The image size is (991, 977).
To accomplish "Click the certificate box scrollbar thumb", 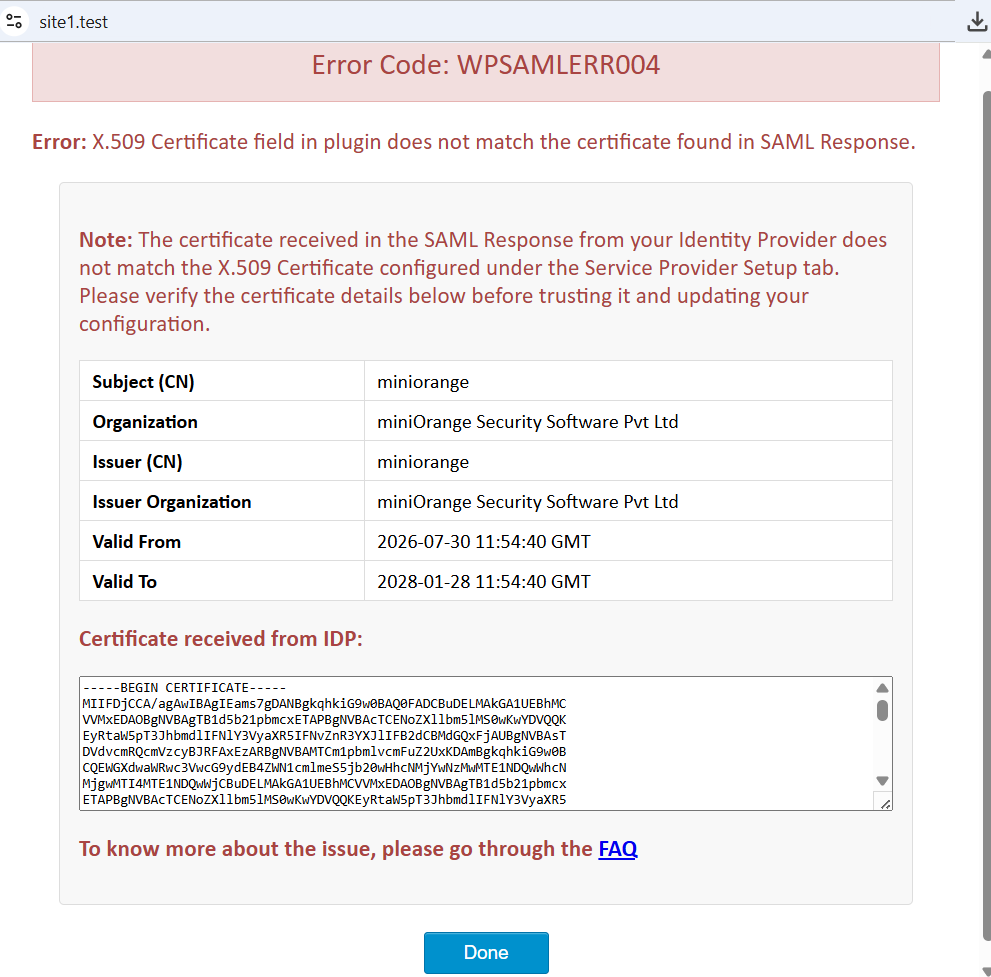I will pos(882,710).
